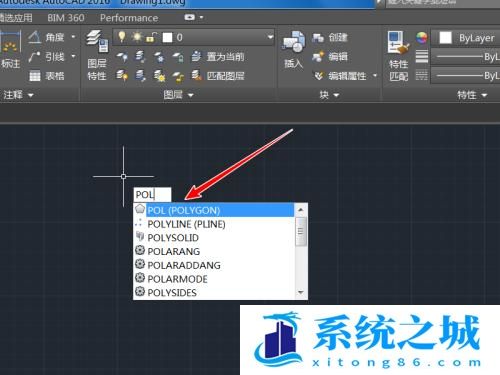500x375 pixels.
Task: Click the command input field showing POL
Action: (x=152, y=195)
